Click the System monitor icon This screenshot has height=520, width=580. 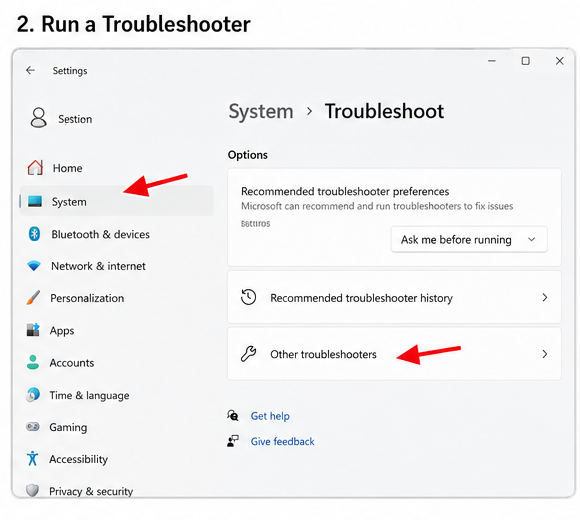(x=35, y=202)
